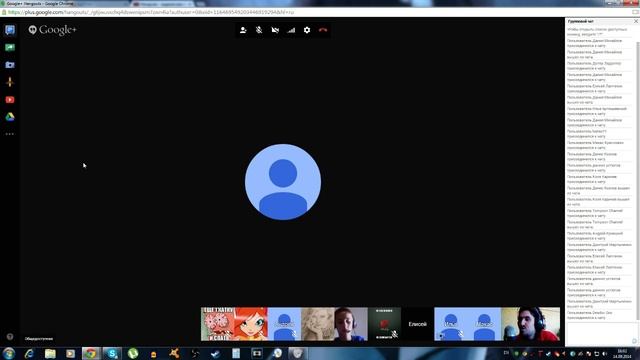Image resolution: width=640 pixels, height=360 pixels.
Task: Open the YouTube app in sidebar
Action: (10, 100)
